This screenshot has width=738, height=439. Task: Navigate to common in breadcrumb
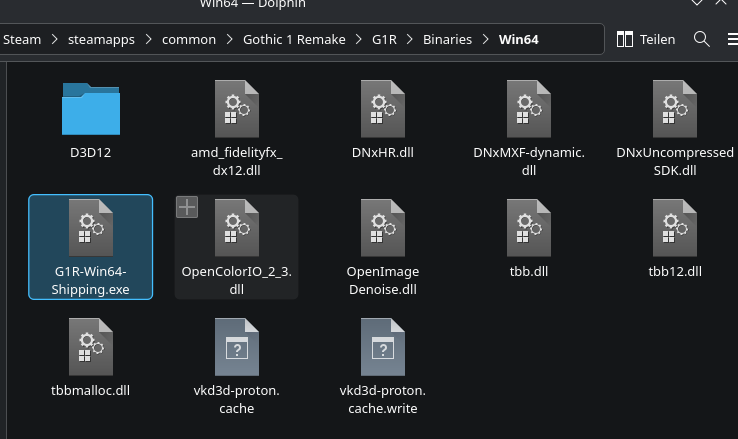[x=189, y=40]
